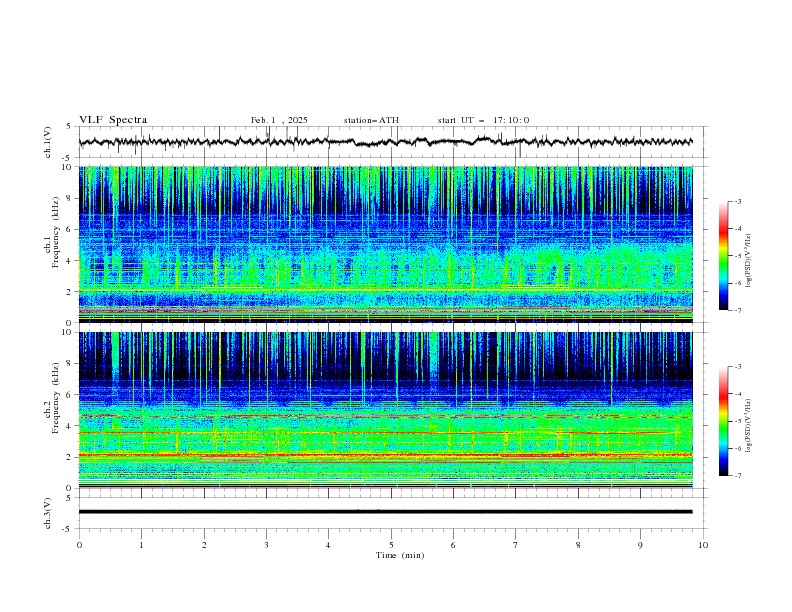The image size is (792, 612).
Task: Click the "5" tick on ch.1(V) axis
Action: (x=70, y=127)
